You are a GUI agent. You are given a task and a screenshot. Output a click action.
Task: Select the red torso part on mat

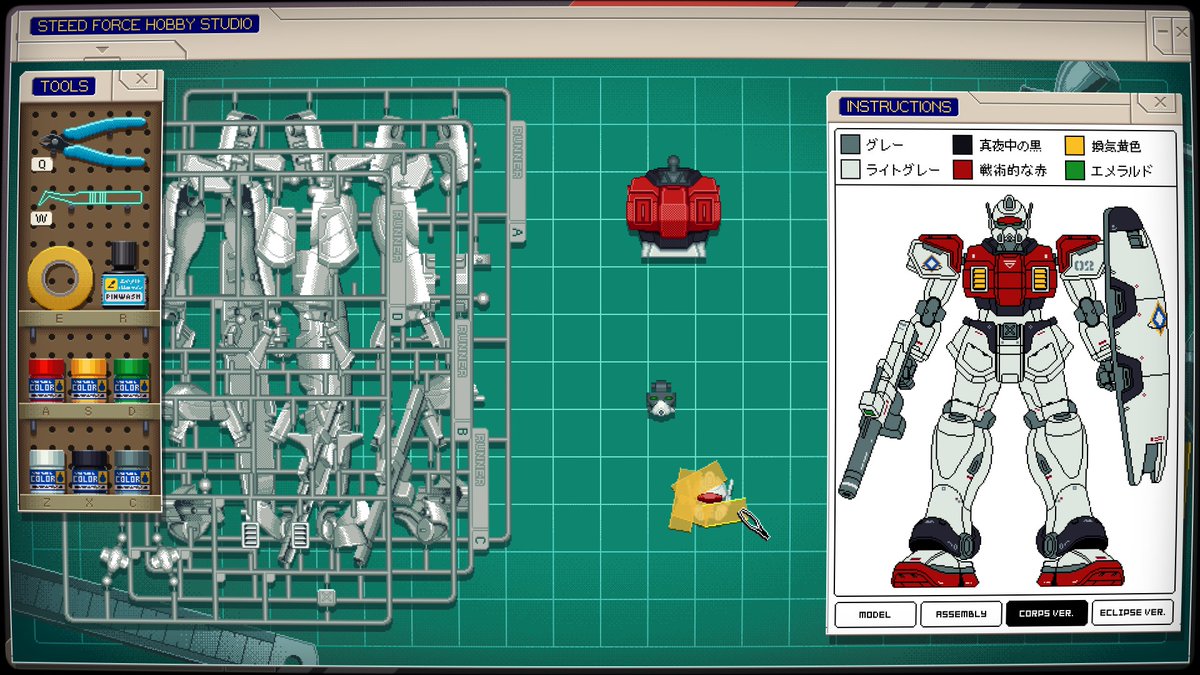point(675,209)
